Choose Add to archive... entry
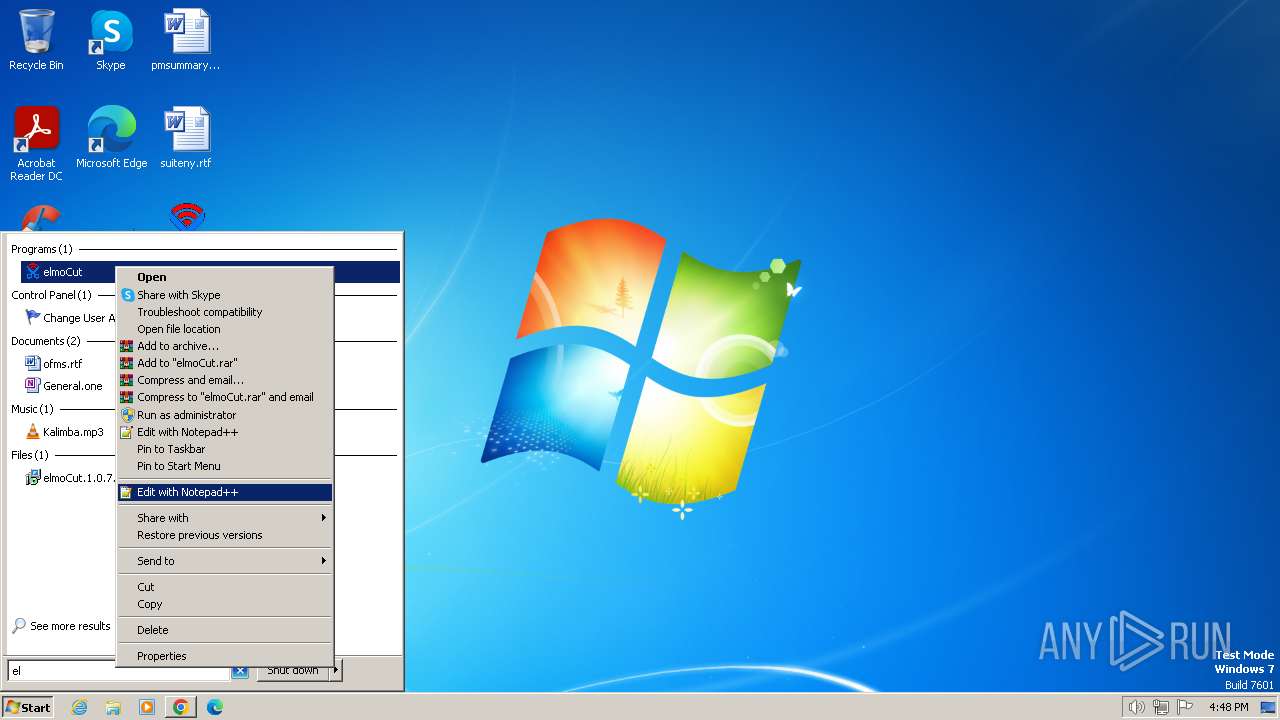The height and width of the screenshot is (720, 1280). 224,346
